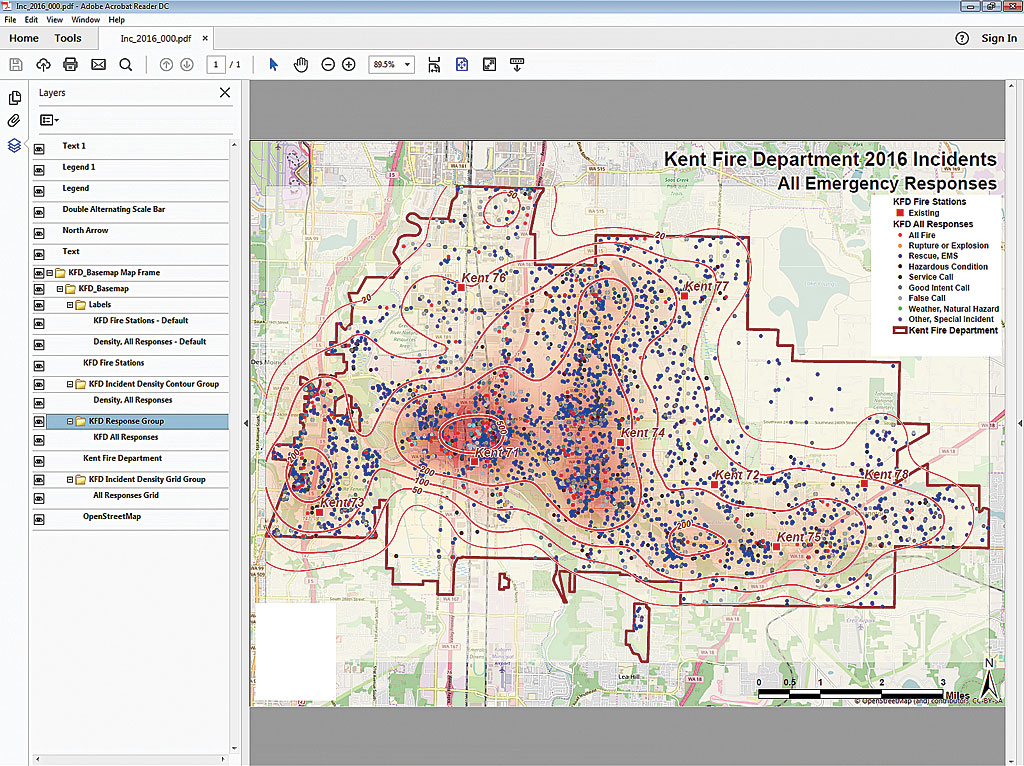This screenshot has width=1024, height=766.
Task: Hide the Kent Fire Department layer
Action: click(39, 460)
